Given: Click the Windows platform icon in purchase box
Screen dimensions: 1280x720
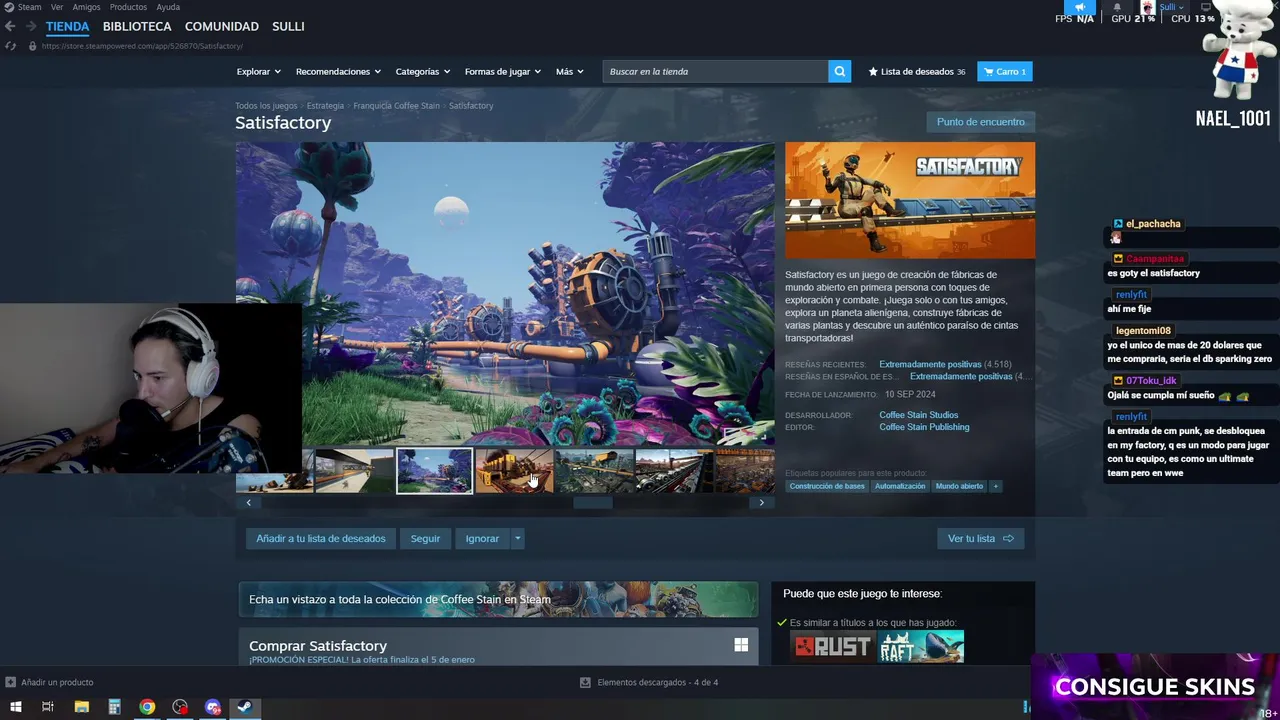Looking at the screenshot, I should pyautogui.click(x=741, y=645).
